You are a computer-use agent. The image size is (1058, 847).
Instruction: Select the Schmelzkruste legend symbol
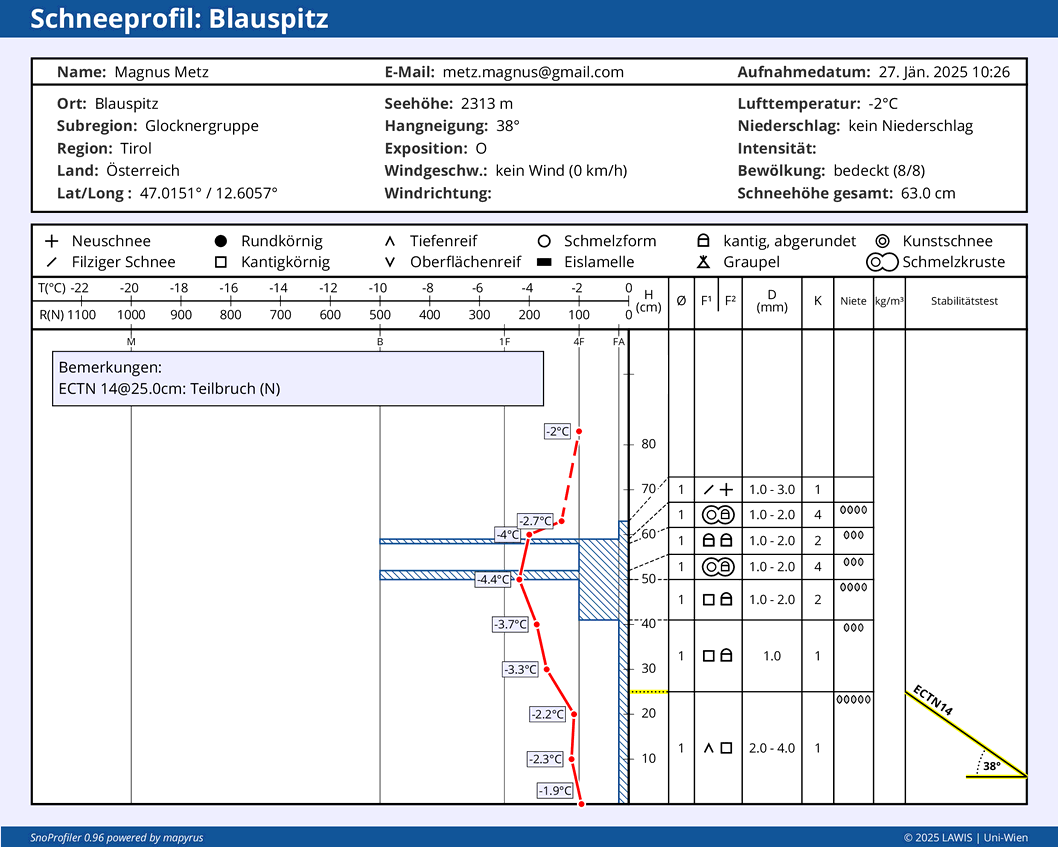(x=883, y=262)
